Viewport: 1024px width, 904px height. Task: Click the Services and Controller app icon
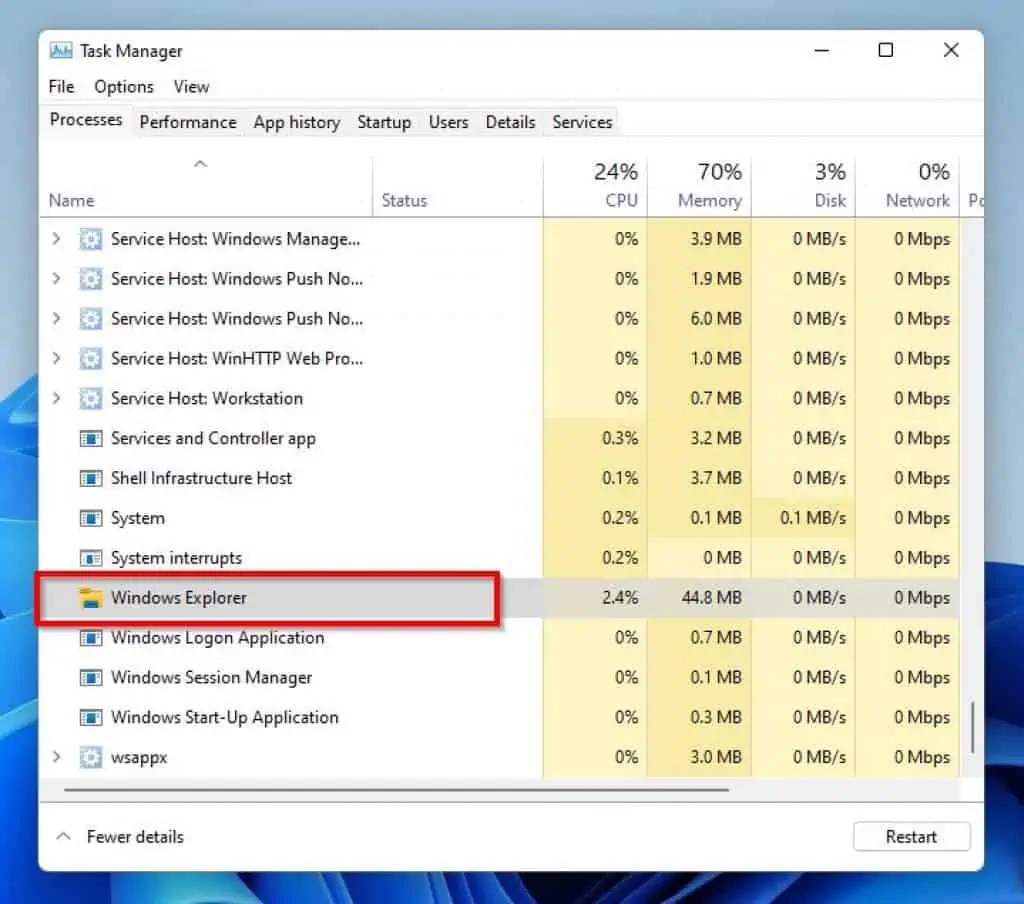point(89,438)
